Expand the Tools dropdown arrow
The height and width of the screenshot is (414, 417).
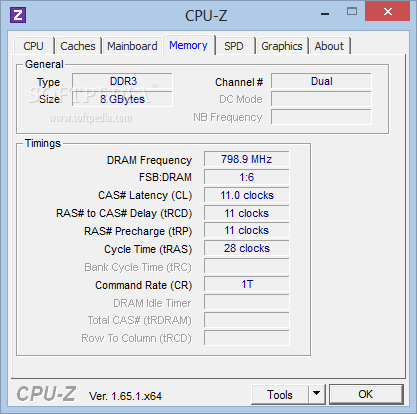coord(317,395)
